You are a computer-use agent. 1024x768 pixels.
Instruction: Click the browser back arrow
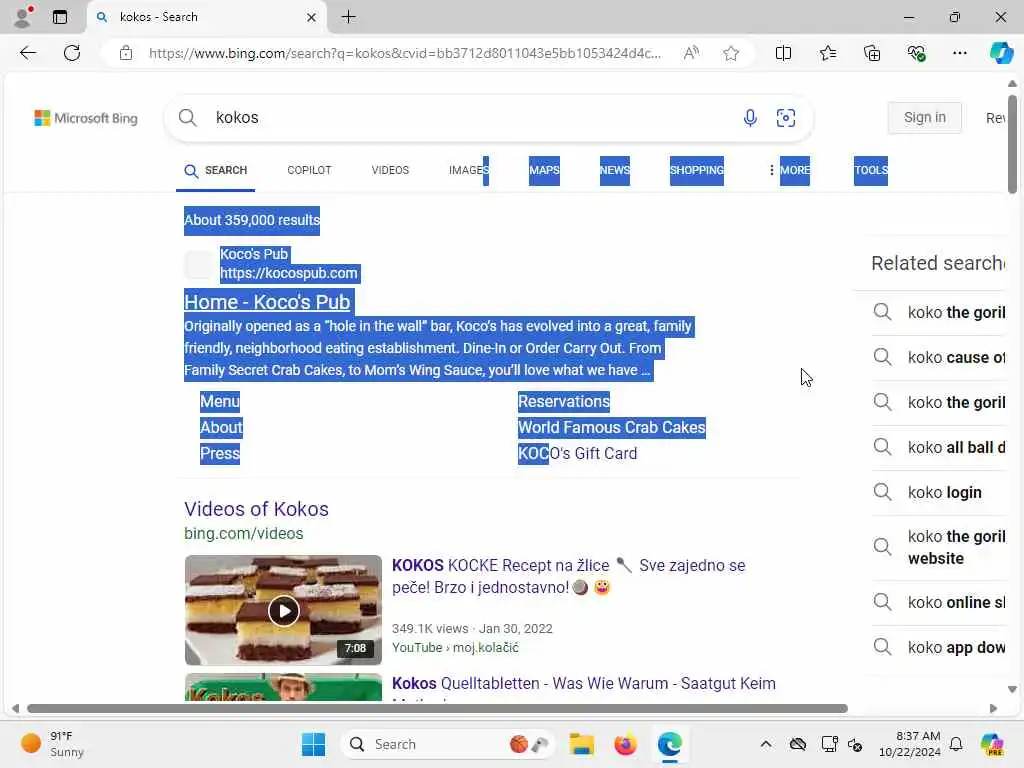28,53
